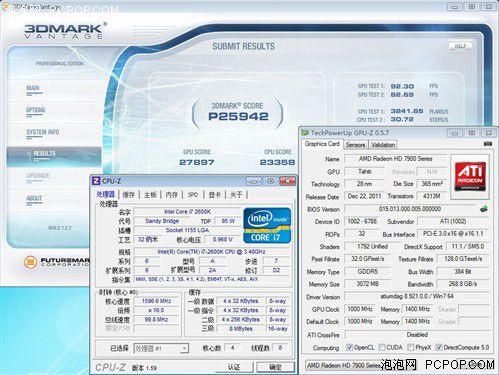The width and height of the screenshot is (499, 375).
Task: Switch to the 内存 tab in CPU-Z
Action: (x=172, y=195)
